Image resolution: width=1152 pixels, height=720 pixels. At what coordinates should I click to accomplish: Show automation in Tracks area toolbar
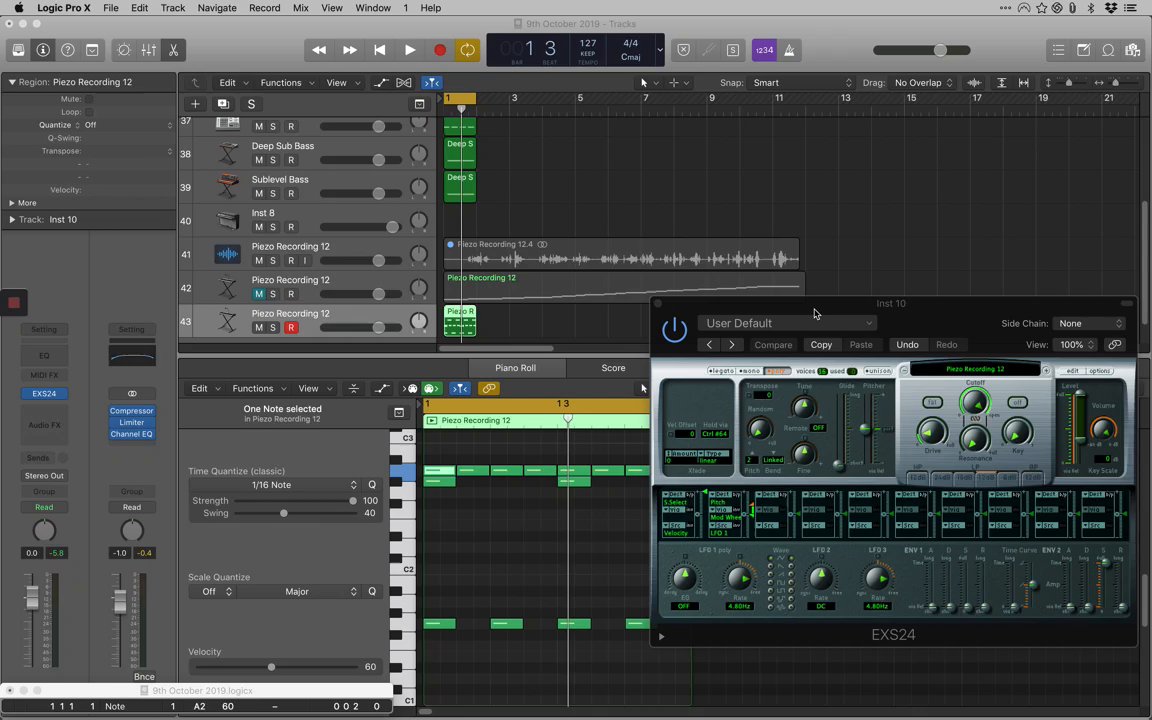click(381, 82)
